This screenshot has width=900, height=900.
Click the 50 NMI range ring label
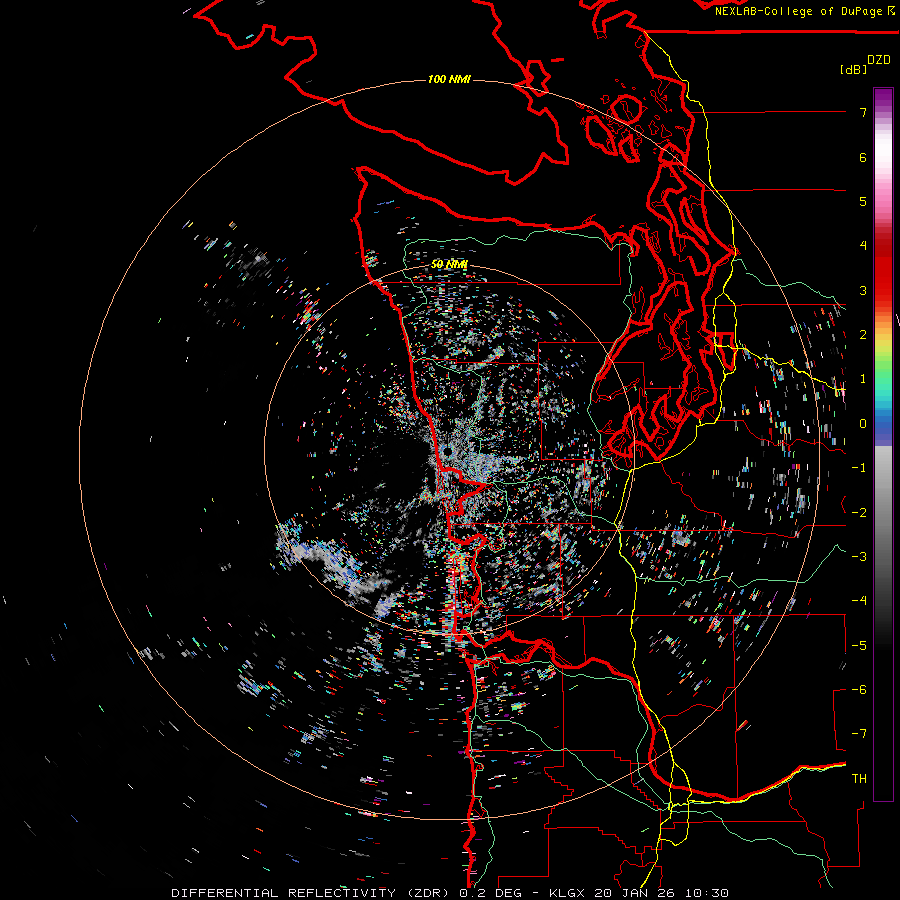click(449, 264)
